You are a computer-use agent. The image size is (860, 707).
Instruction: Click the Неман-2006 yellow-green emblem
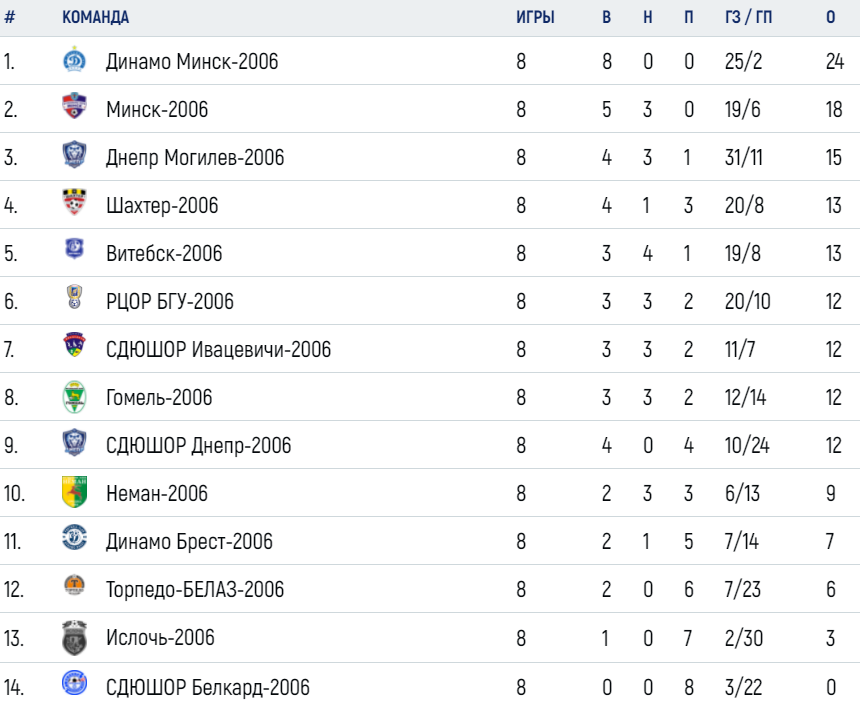74,491
